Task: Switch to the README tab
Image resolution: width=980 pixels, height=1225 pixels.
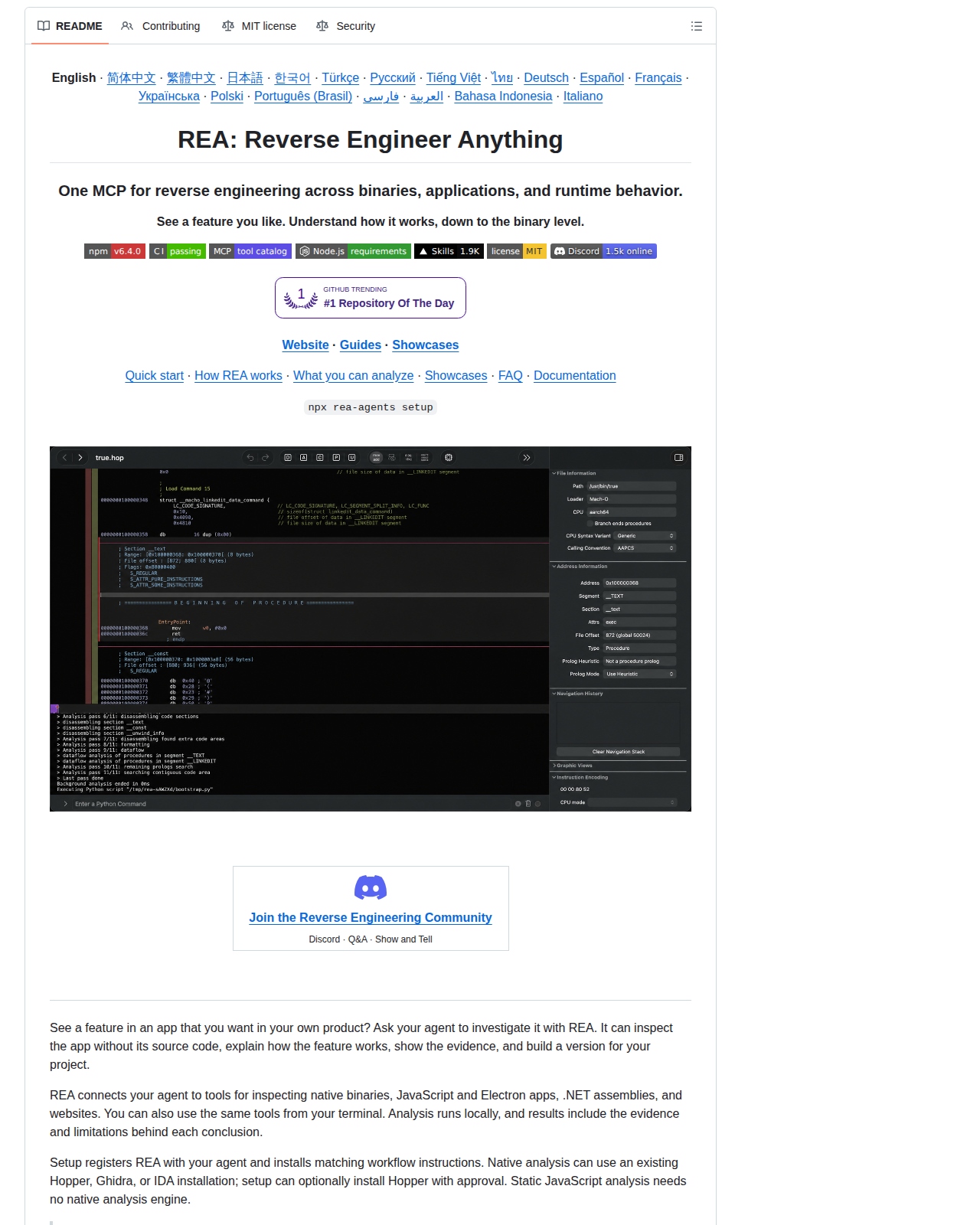Action: 70,26
